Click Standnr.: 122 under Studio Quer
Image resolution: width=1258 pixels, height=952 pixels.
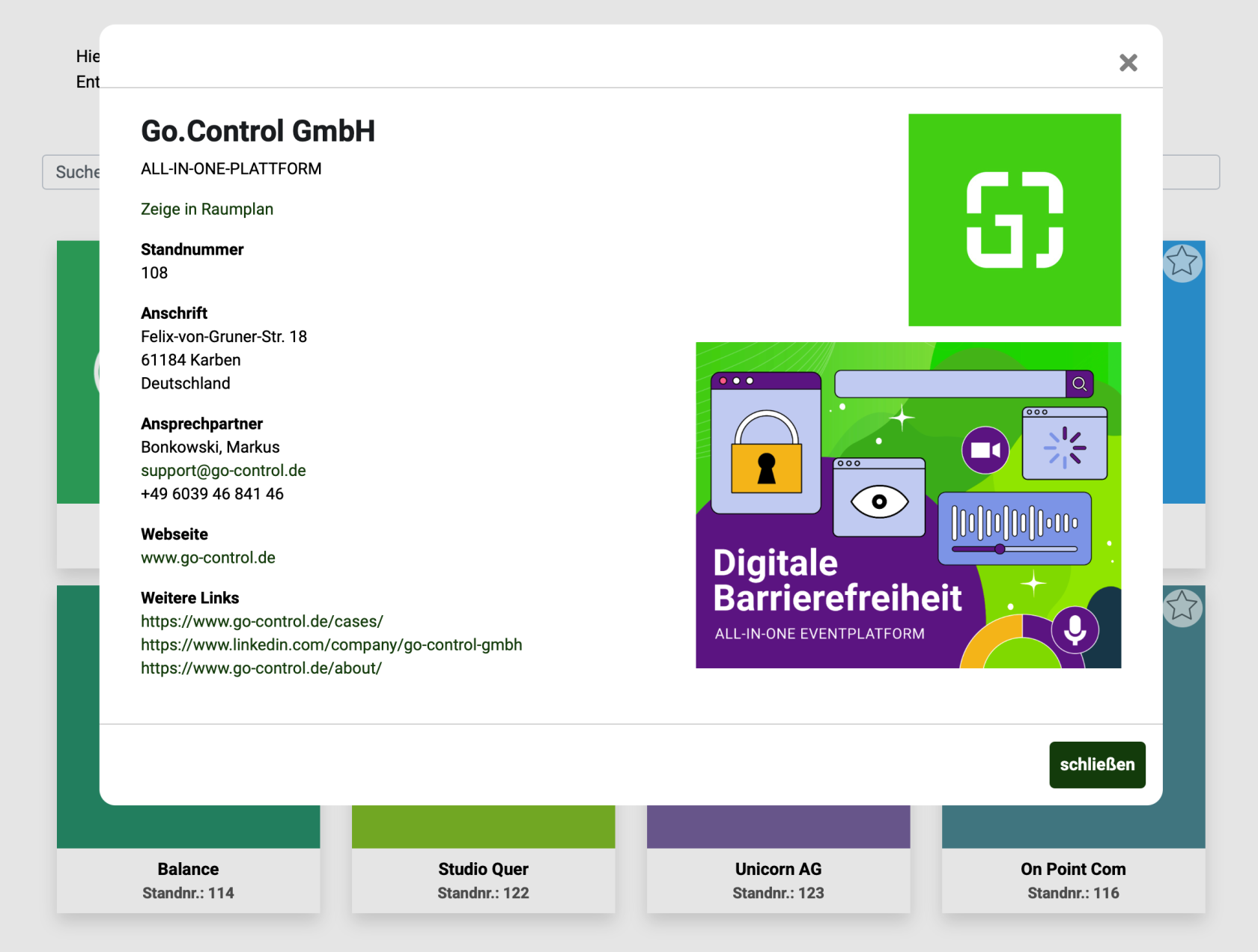pos(483,893)
